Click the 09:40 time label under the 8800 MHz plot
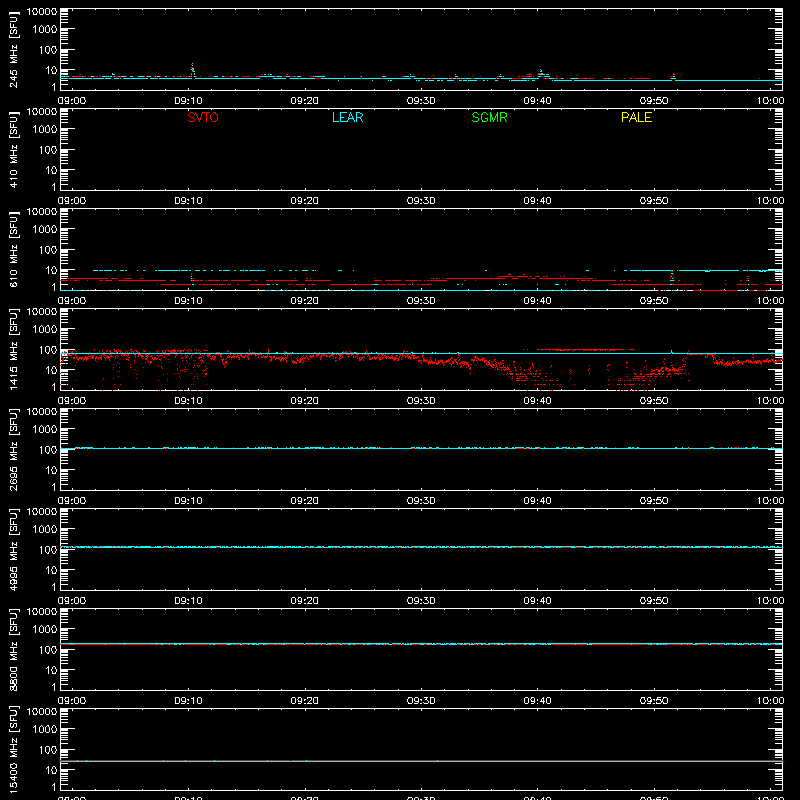The image size is (800, 800). click(537, 701)
